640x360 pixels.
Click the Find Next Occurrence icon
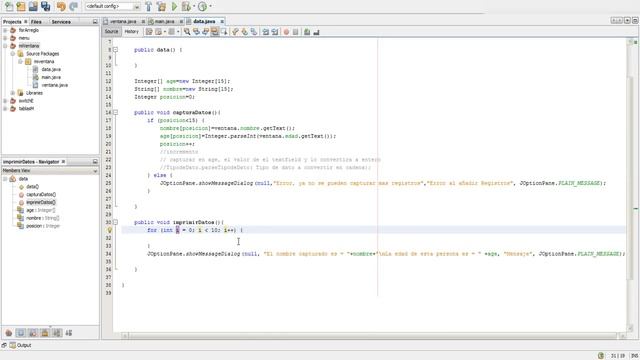pyautogui.click(x=205, y=32)
